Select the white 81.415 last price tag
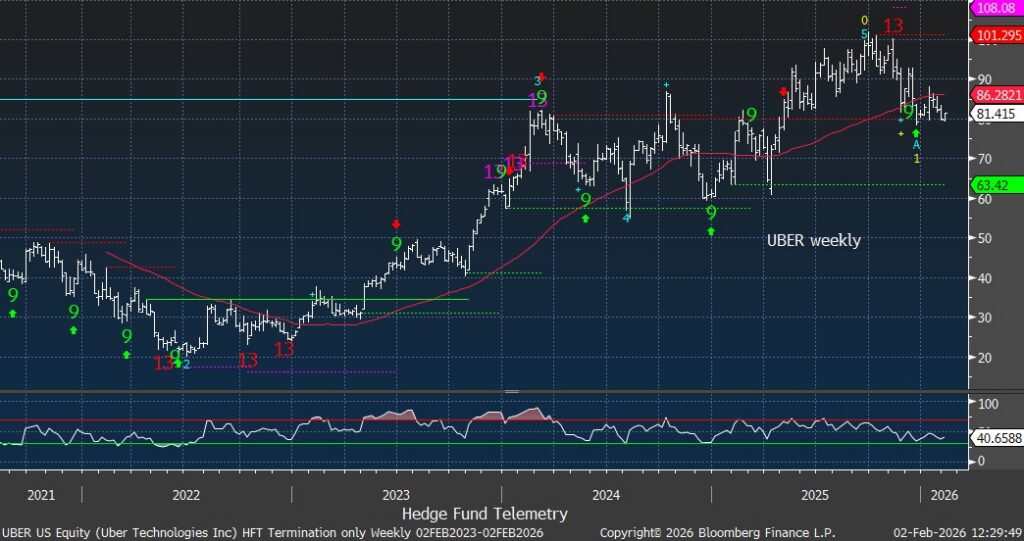 click(x=991, y=114)
